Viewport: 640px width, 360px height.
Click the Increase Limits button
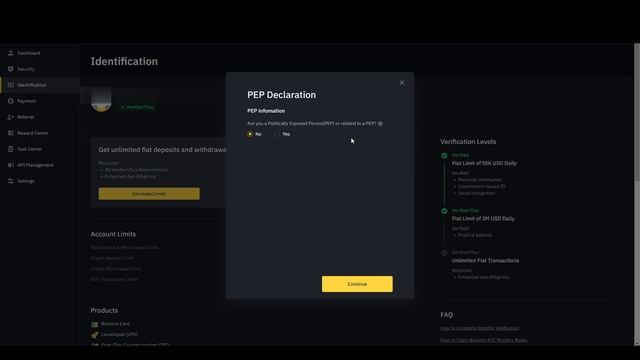coord(149,194)
